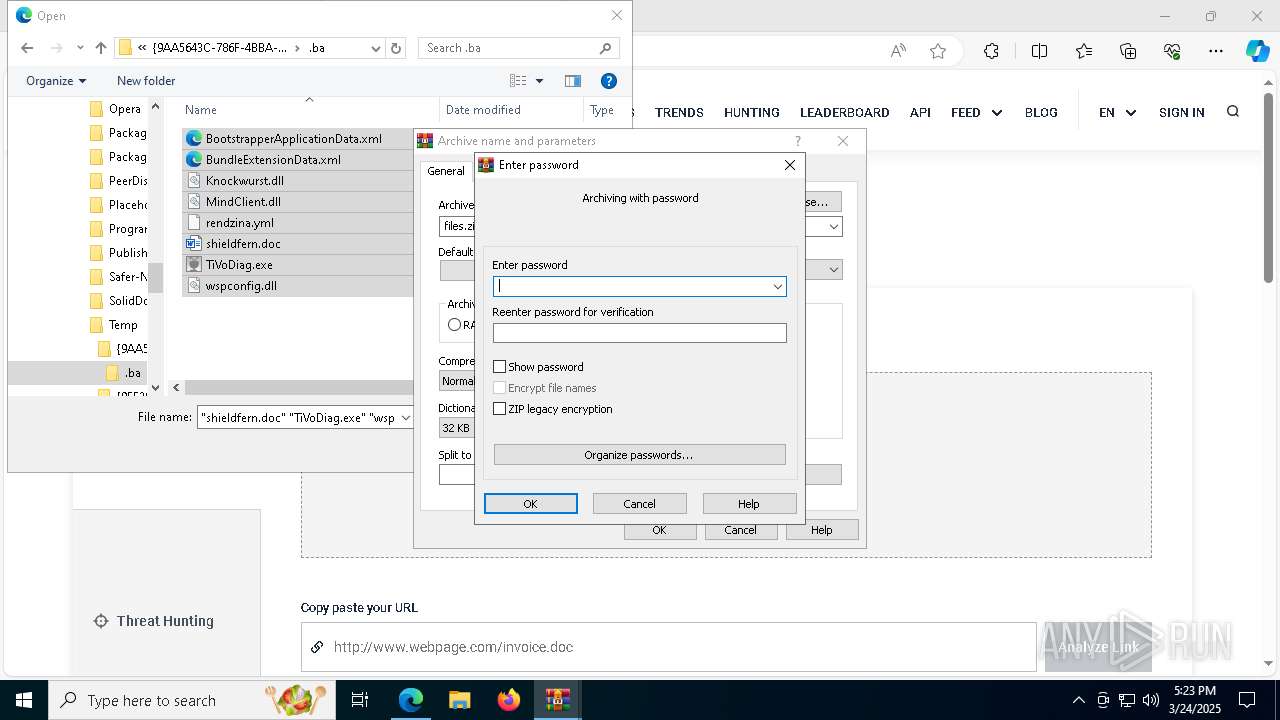1280x720 pixels.
Task: Open Edge extensions icon
Action: [x=991, y=51]
